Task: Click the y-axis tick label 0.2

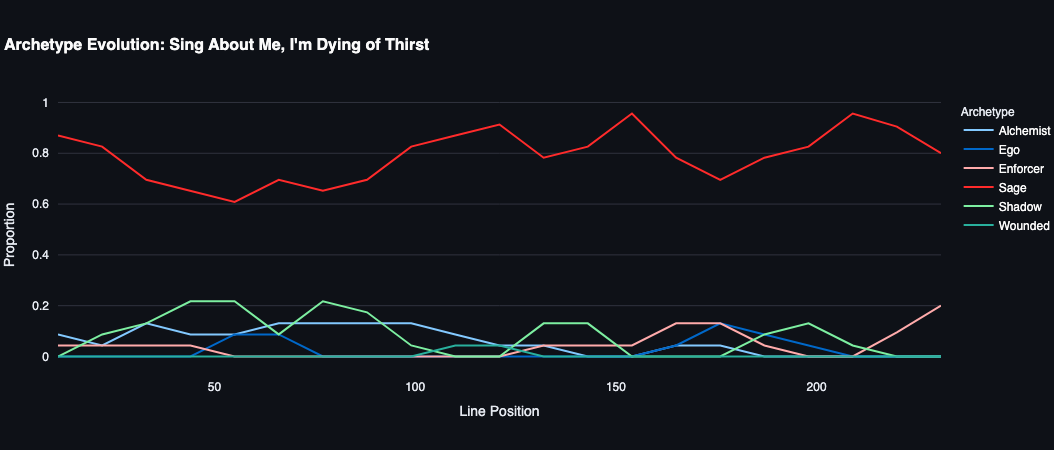Action: (39, 306)
